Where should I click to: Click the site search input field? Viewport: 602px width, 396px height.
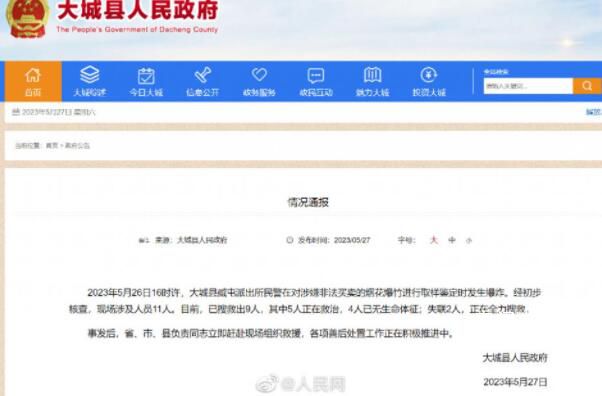(x=528, y=86)
